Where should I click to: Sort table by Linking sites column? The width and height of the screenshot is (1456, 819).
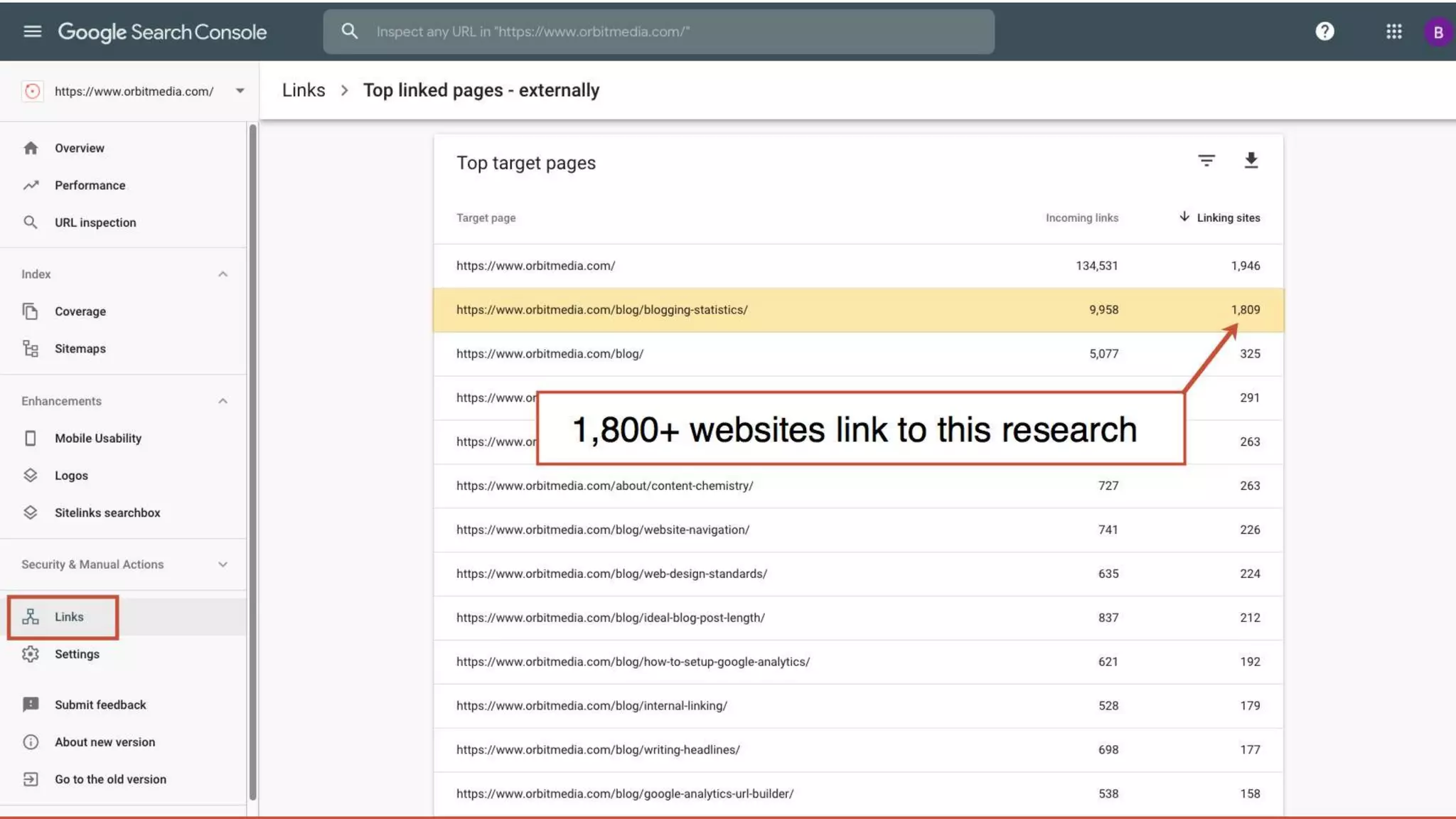[x=1227, y=218]
